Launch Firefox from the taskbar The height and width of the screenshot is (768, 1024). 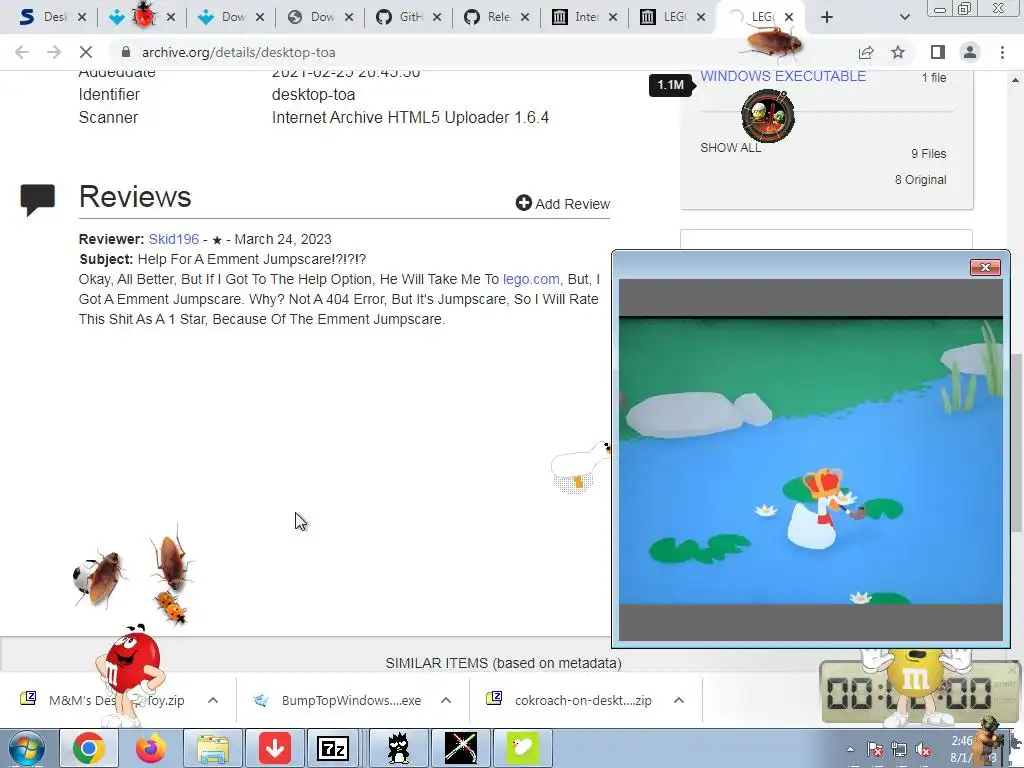tap(150, 748)
